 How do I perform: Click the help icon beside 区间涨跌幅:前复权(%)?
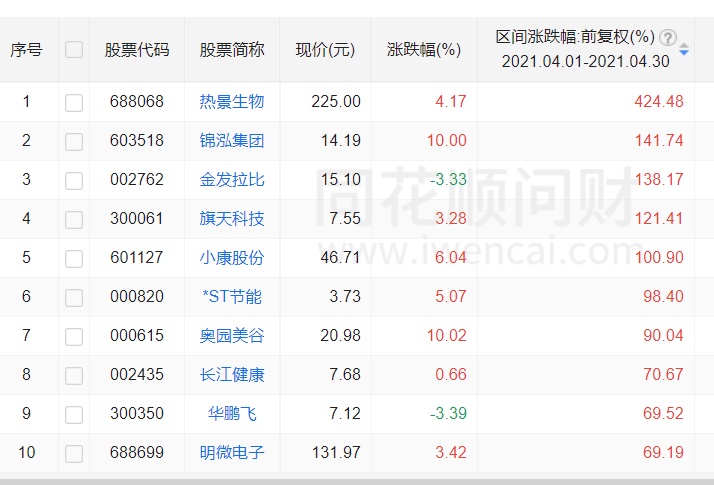668,38
